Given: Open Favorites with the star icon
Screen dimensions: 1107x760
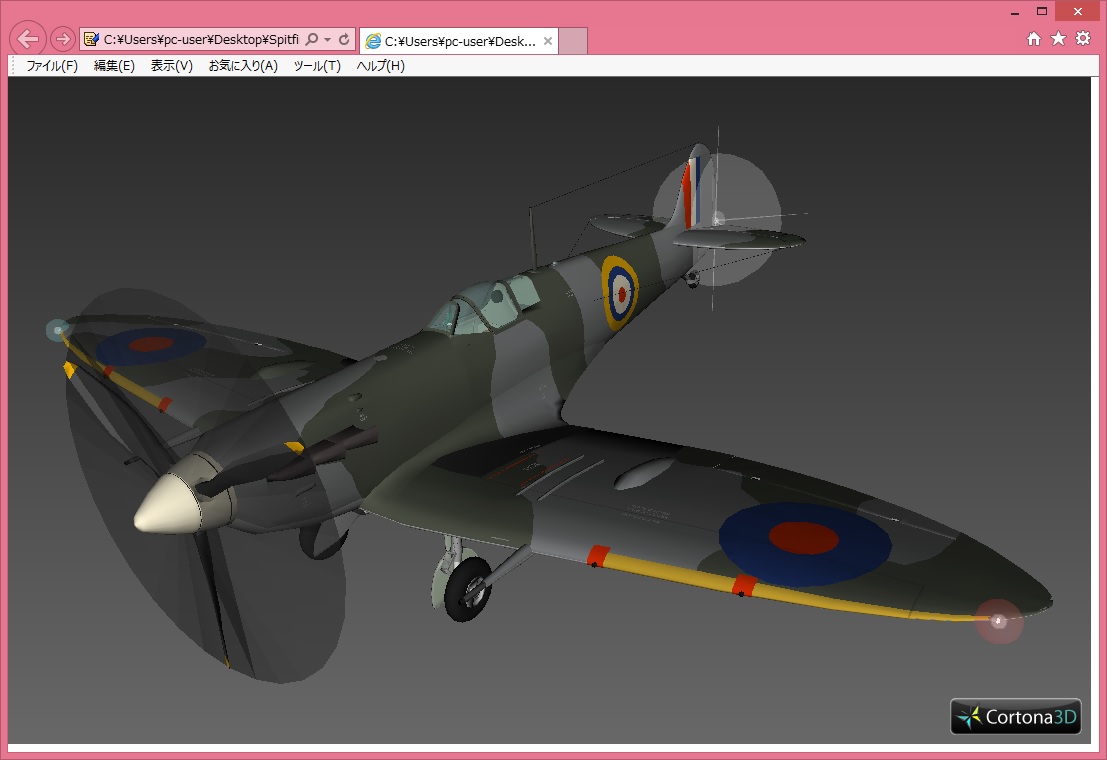Looking at the screenshot, I should [x=1058, y=39].
